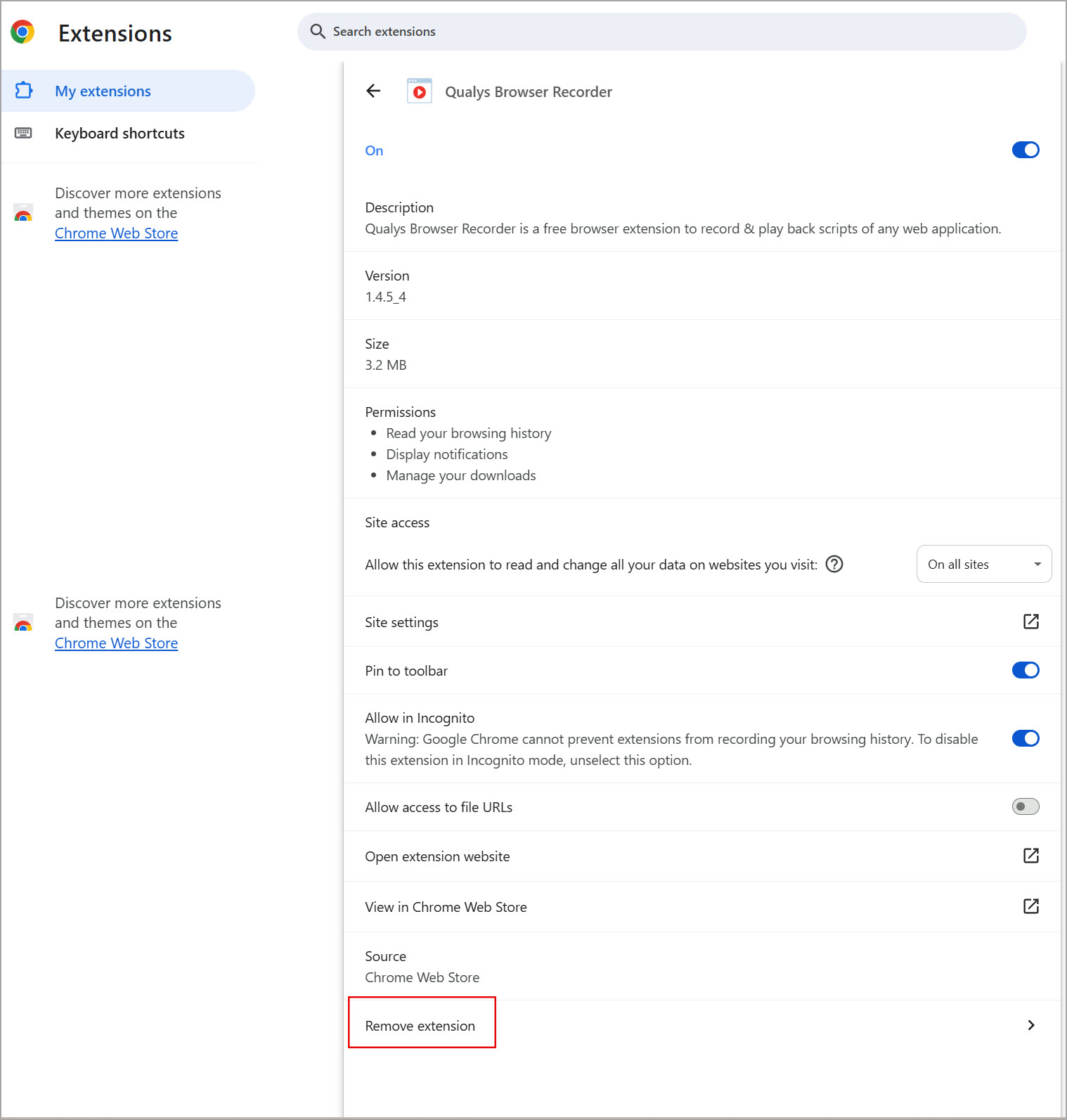Open the upper Chrome Web Store link
Screen dimensions: 1067x1120
116,233
